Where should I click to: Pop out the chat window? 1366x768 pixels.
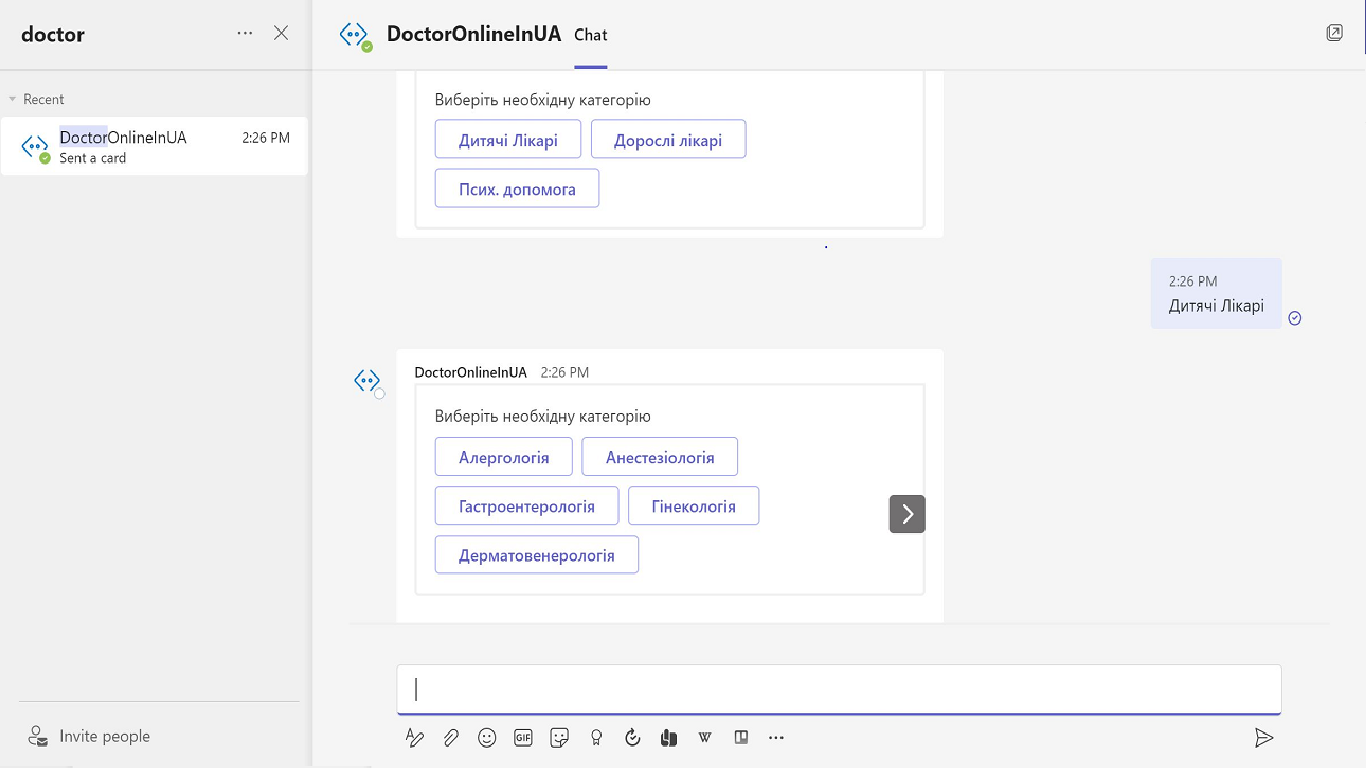pos(1334,33)
